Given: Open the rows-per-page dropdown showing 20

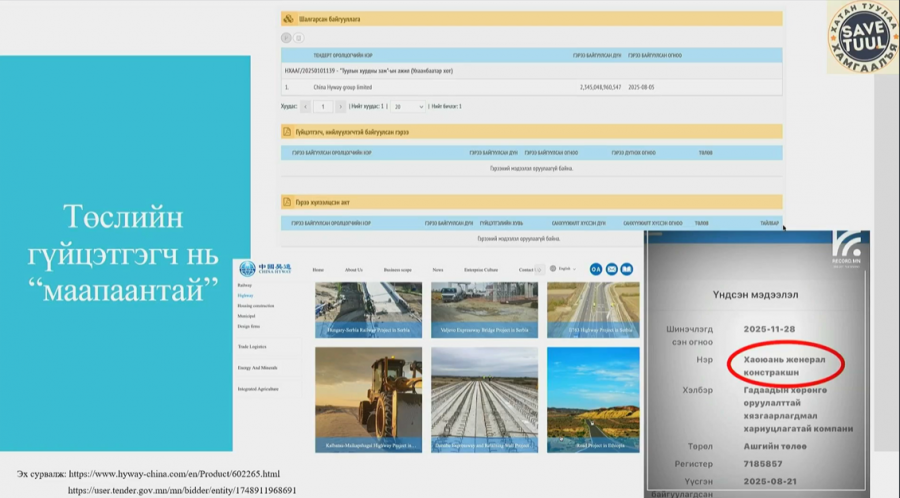Looking at the screenshot, I should tap(407, 106).
